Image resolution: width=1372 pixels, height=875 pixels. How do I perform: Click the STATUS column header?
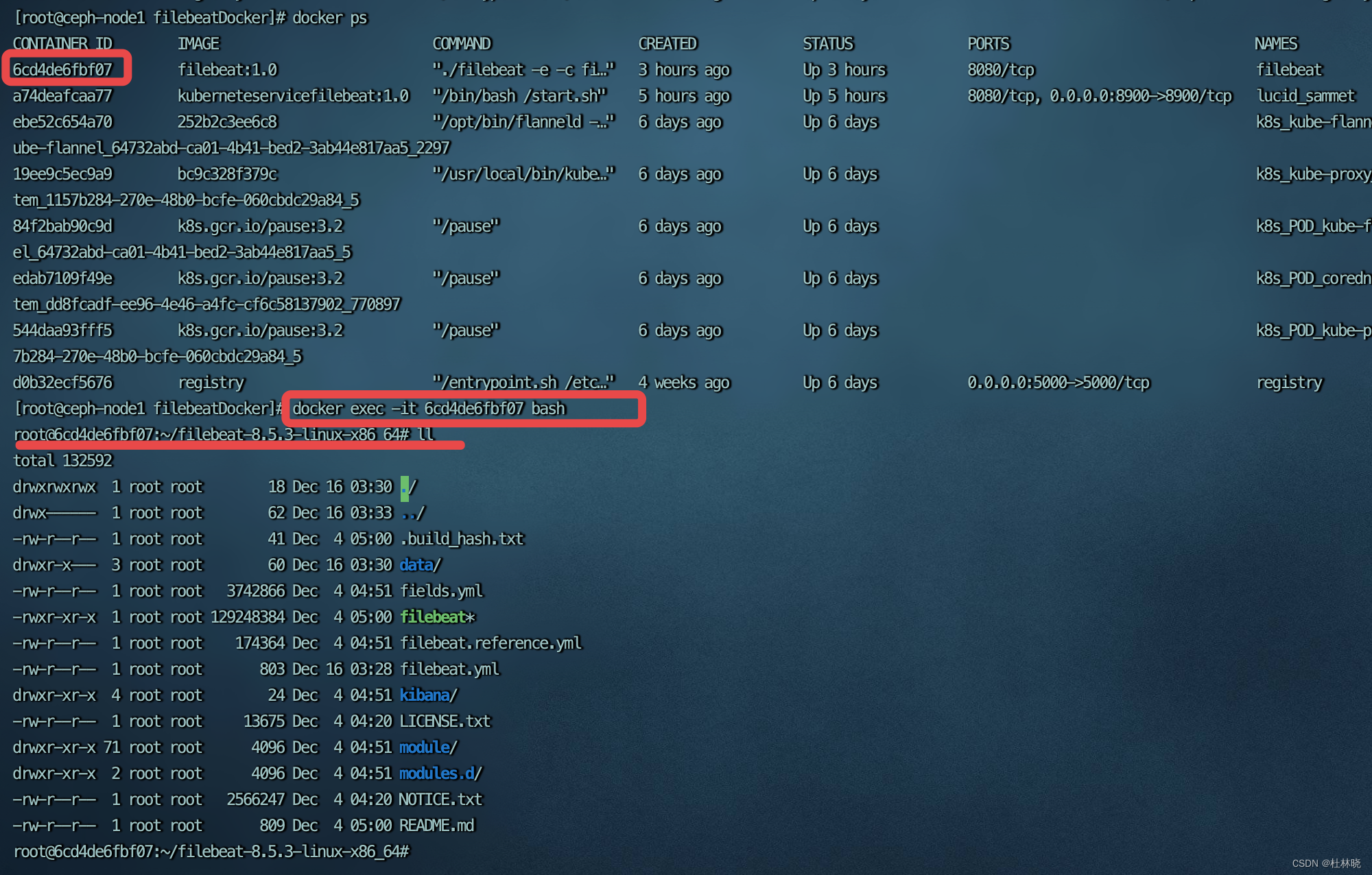click(x=828, y=43)
